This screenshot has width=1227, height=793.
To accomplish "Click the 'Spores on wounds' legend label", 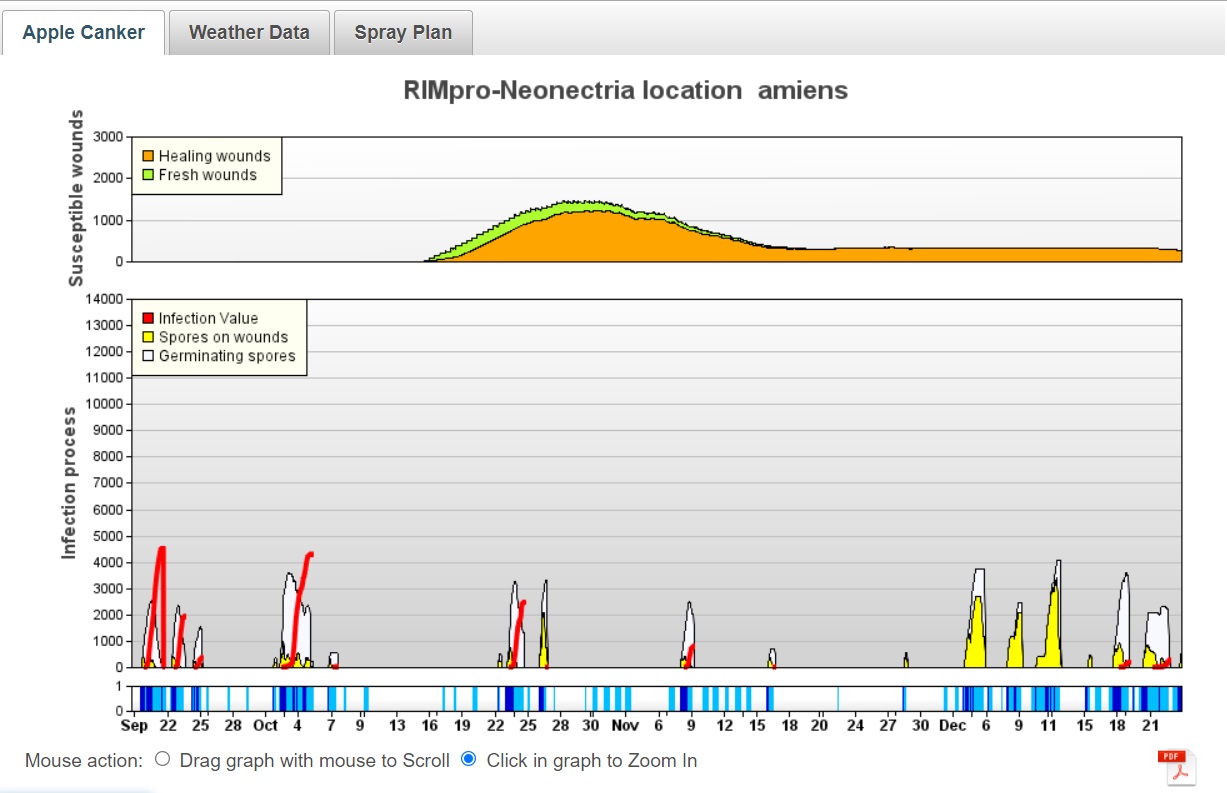I will (223, 337).
